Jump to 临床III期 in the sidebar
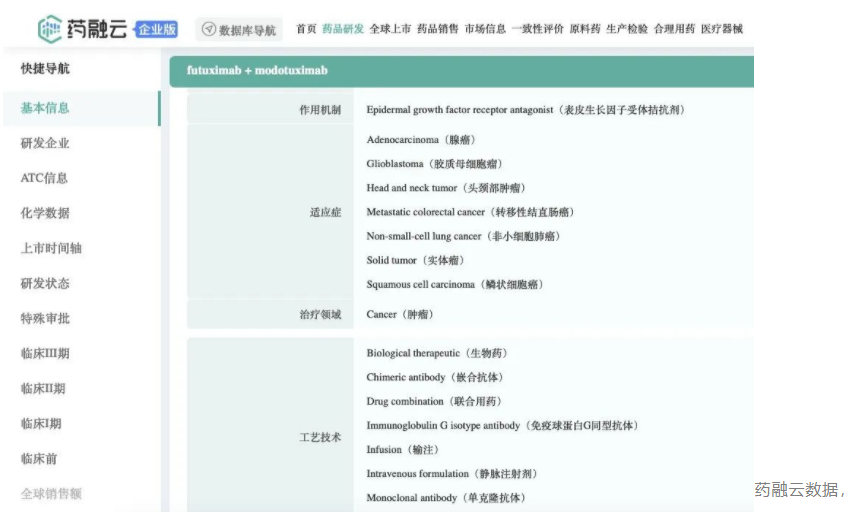Image resolution: width=858 pixels, height=514 pixels. (x=46, y=353)
